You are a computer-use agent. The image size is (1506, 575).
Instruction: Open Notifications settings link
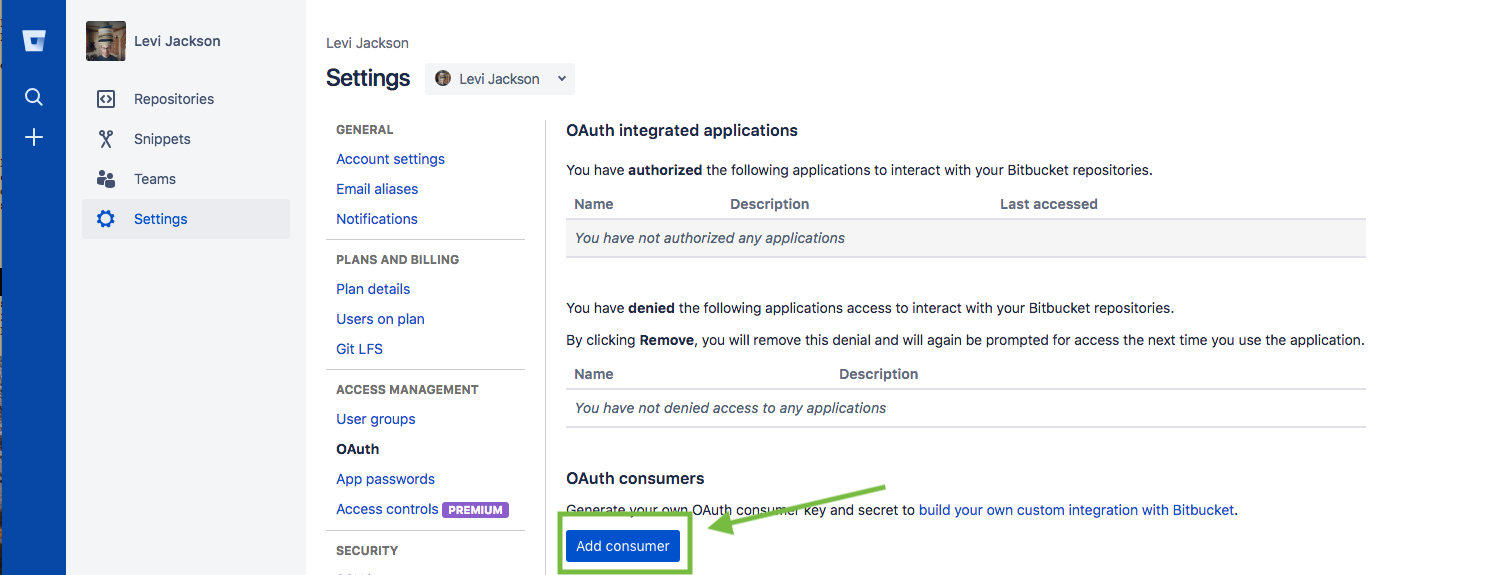coord(377,219)
